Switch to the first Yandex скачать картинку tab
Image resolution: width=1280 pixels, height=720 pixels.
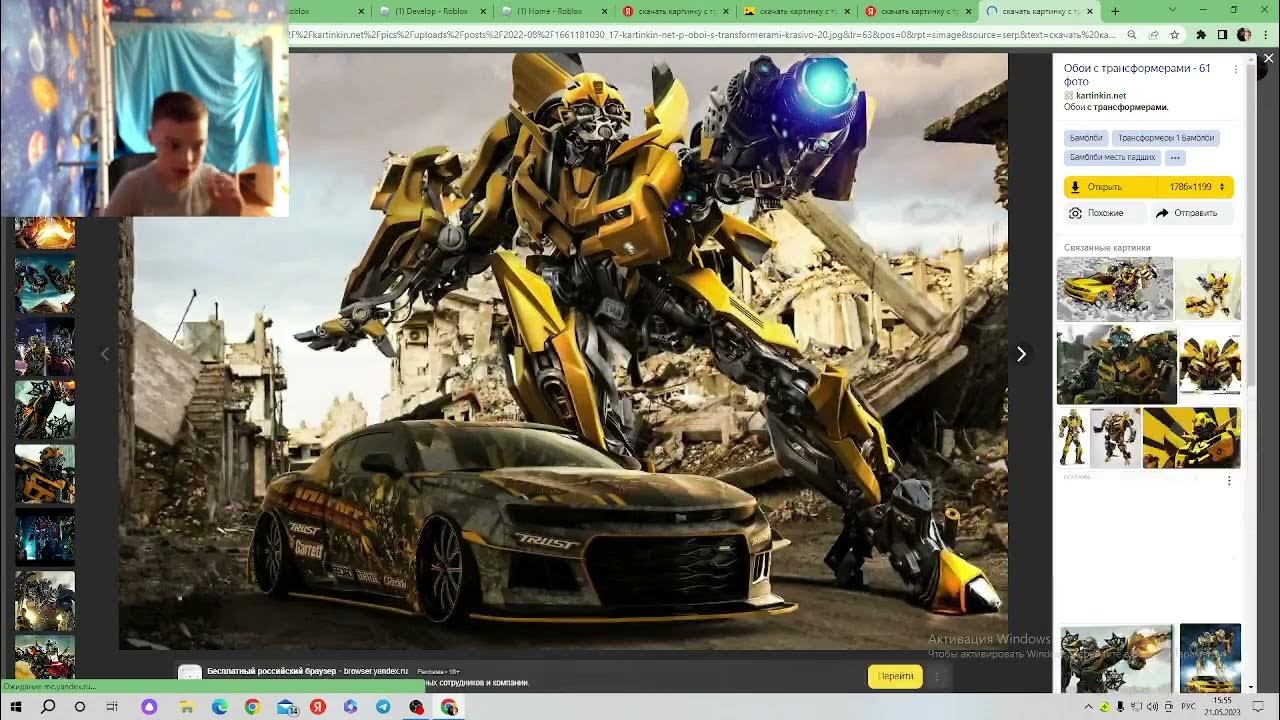point(675,11)
